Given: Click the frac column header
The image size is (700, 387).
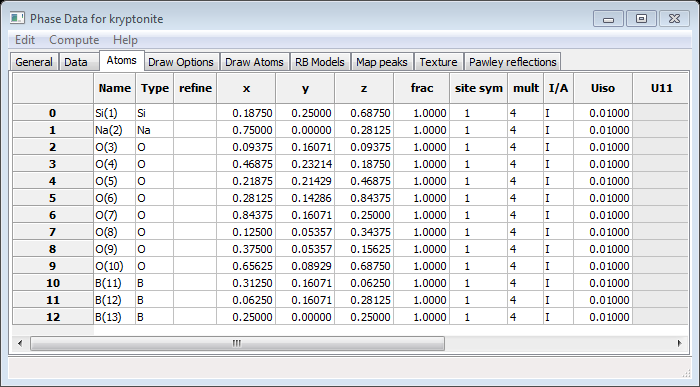Looking at the screenshot, I should (x=421, y=88).
